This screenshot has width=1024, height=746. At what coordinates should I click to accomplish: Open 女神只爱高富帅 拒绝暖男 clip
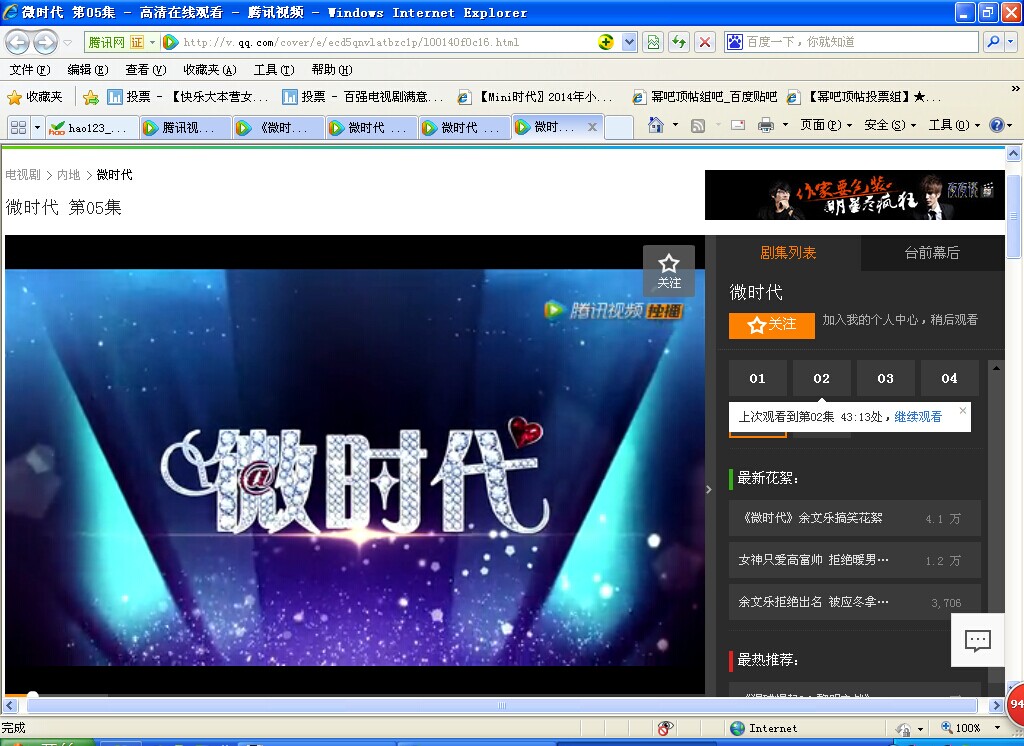pyautogui.click(x=855, y=560)
